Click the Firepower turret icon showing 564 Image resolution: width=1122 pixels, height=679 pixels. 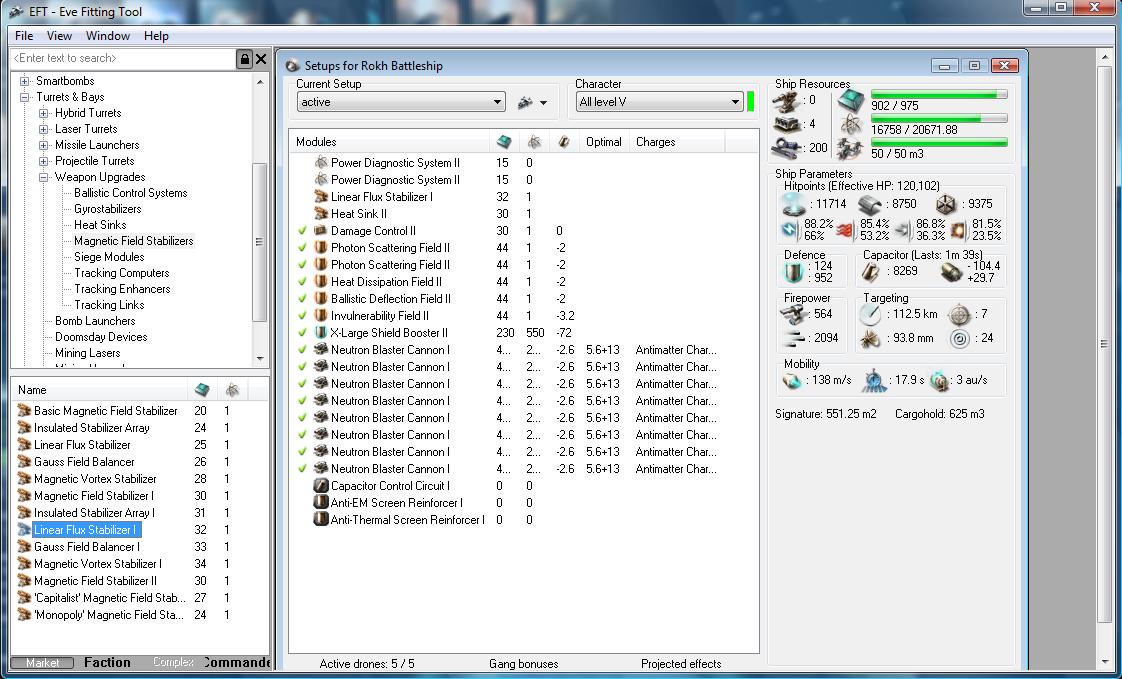(794, 314)
